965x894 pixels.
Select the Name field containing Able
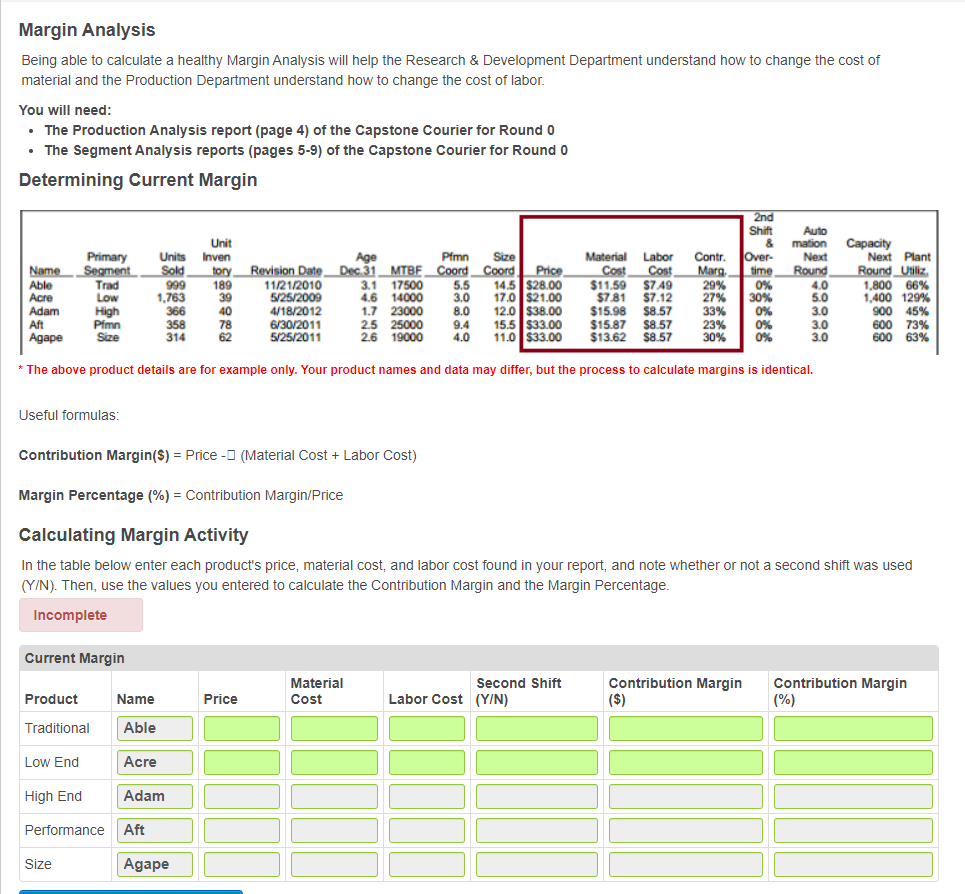[x=154, y=728]
